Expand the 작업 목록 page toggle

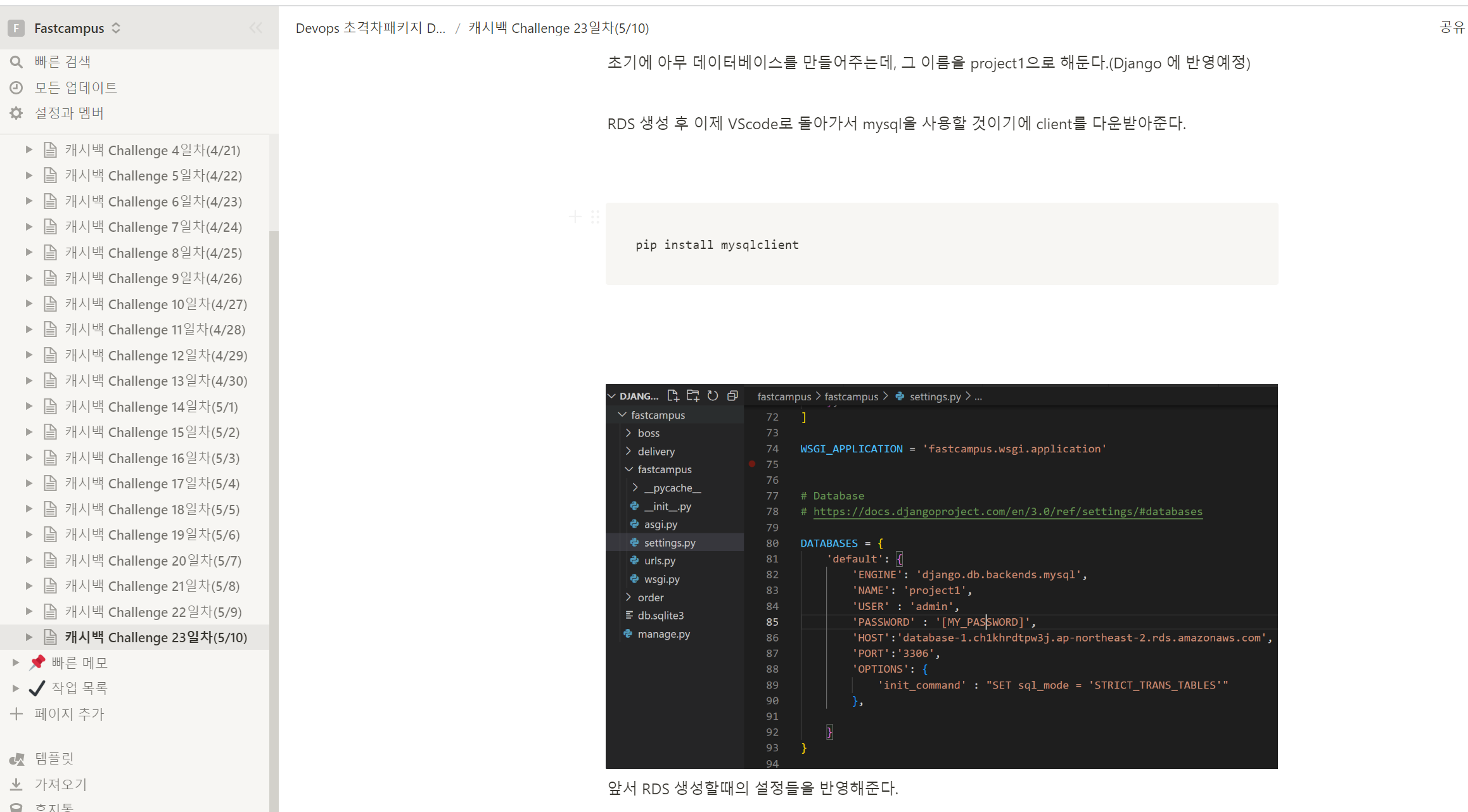(x=16, y=688)
